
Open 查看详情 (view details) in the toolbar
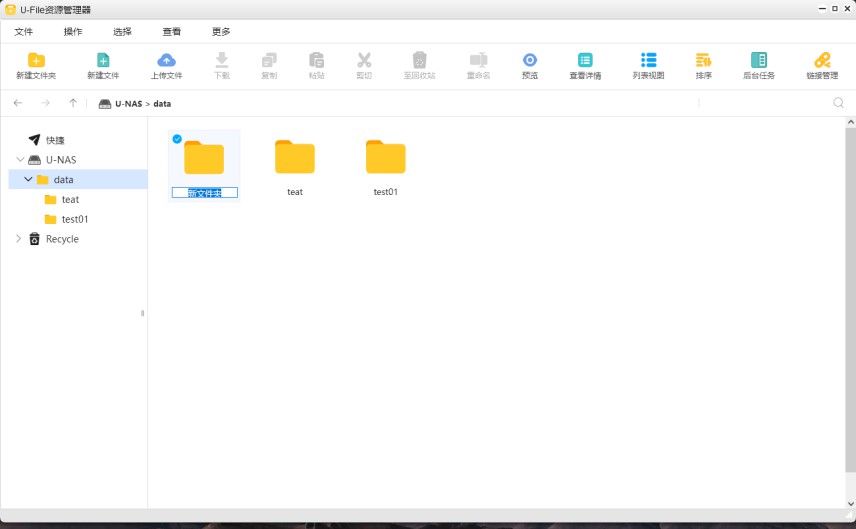click(x=585, y=61)
